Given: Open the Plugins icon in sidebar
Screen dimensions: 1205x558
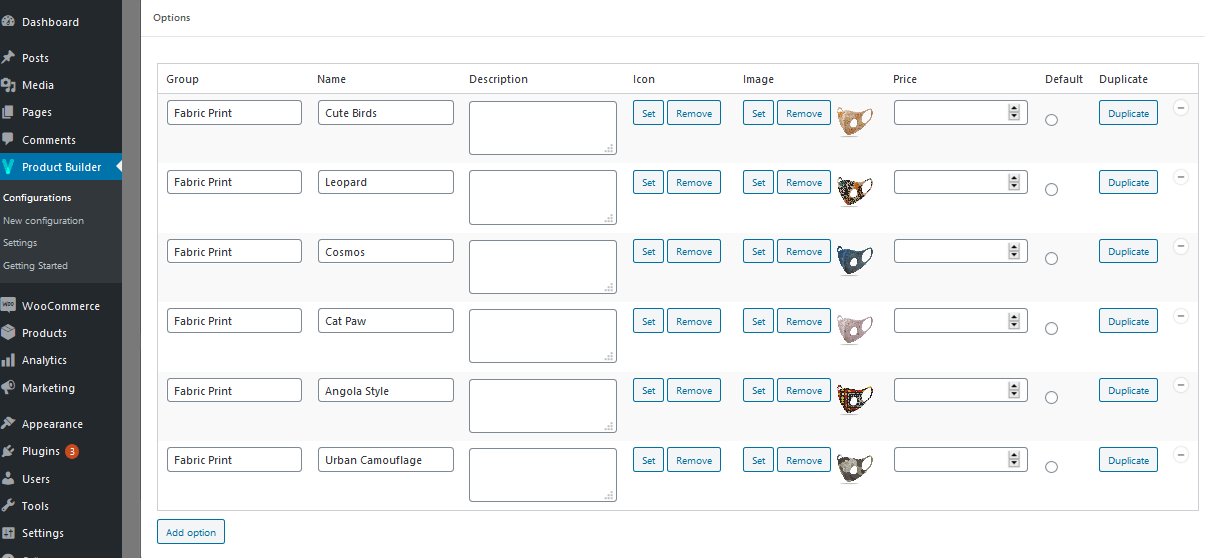Looking at the screenshot, I should (x=8, y=451).
